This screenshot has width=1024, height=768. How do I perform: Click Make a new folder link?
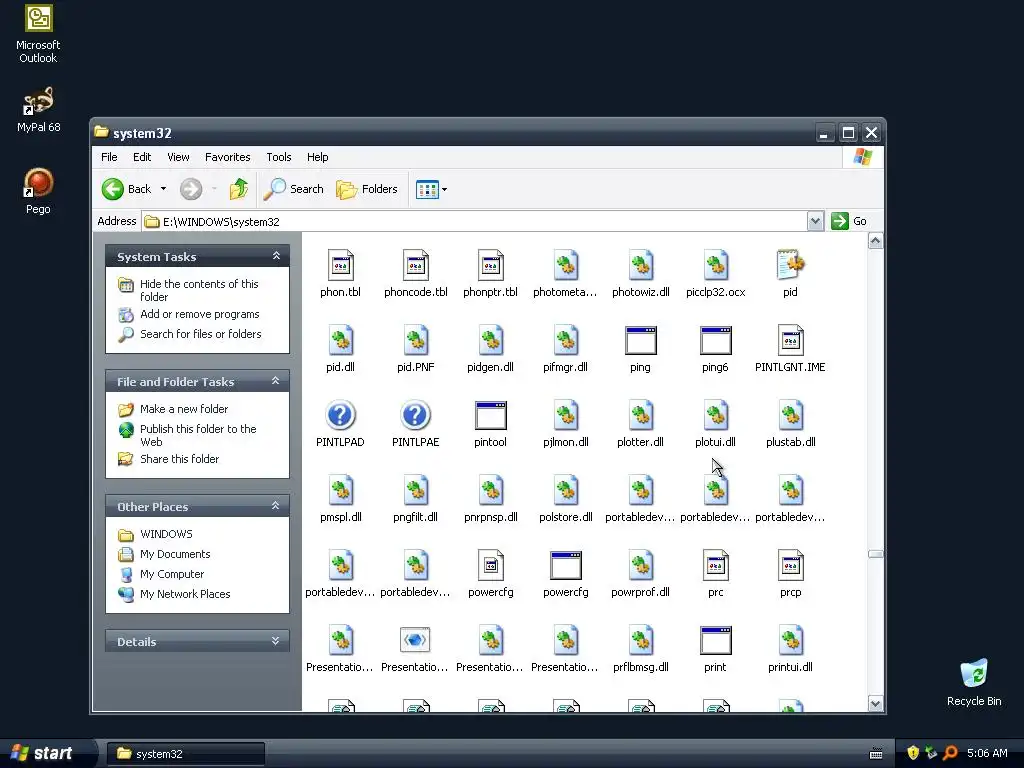click(184, 409)
